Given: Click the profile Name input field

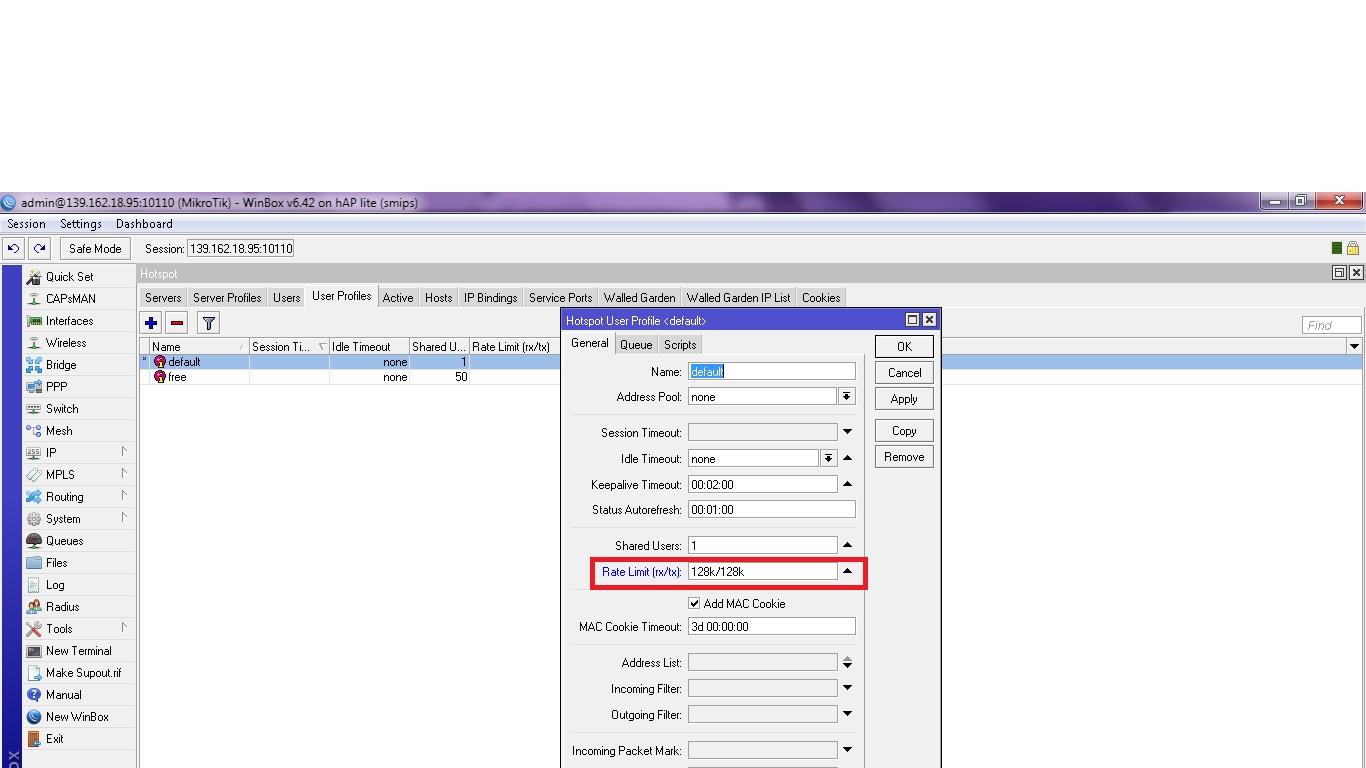Looking at the screenshot, I should tap(772, 371).
